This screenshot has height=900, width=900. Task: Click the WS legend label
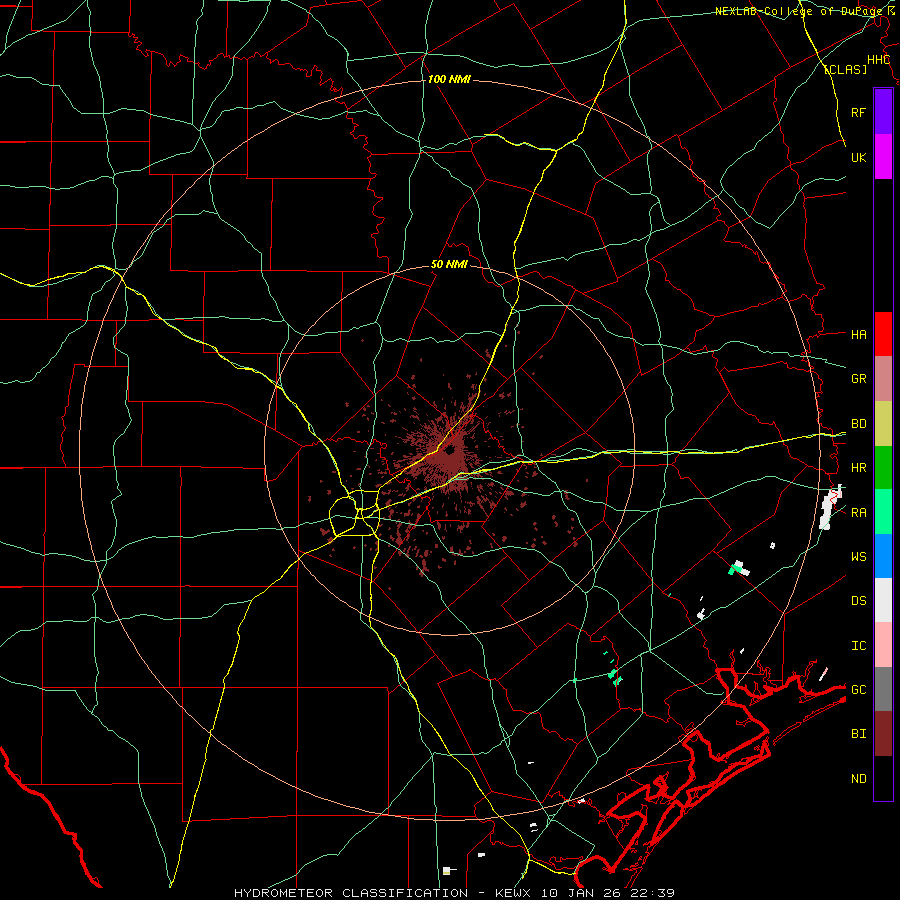[858, 556]
